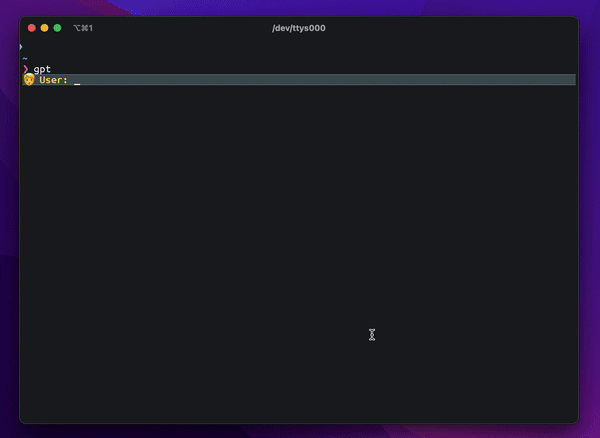Click the pink prompt arrow before gpt
600x438 pixels.
[x=26, y=69]
